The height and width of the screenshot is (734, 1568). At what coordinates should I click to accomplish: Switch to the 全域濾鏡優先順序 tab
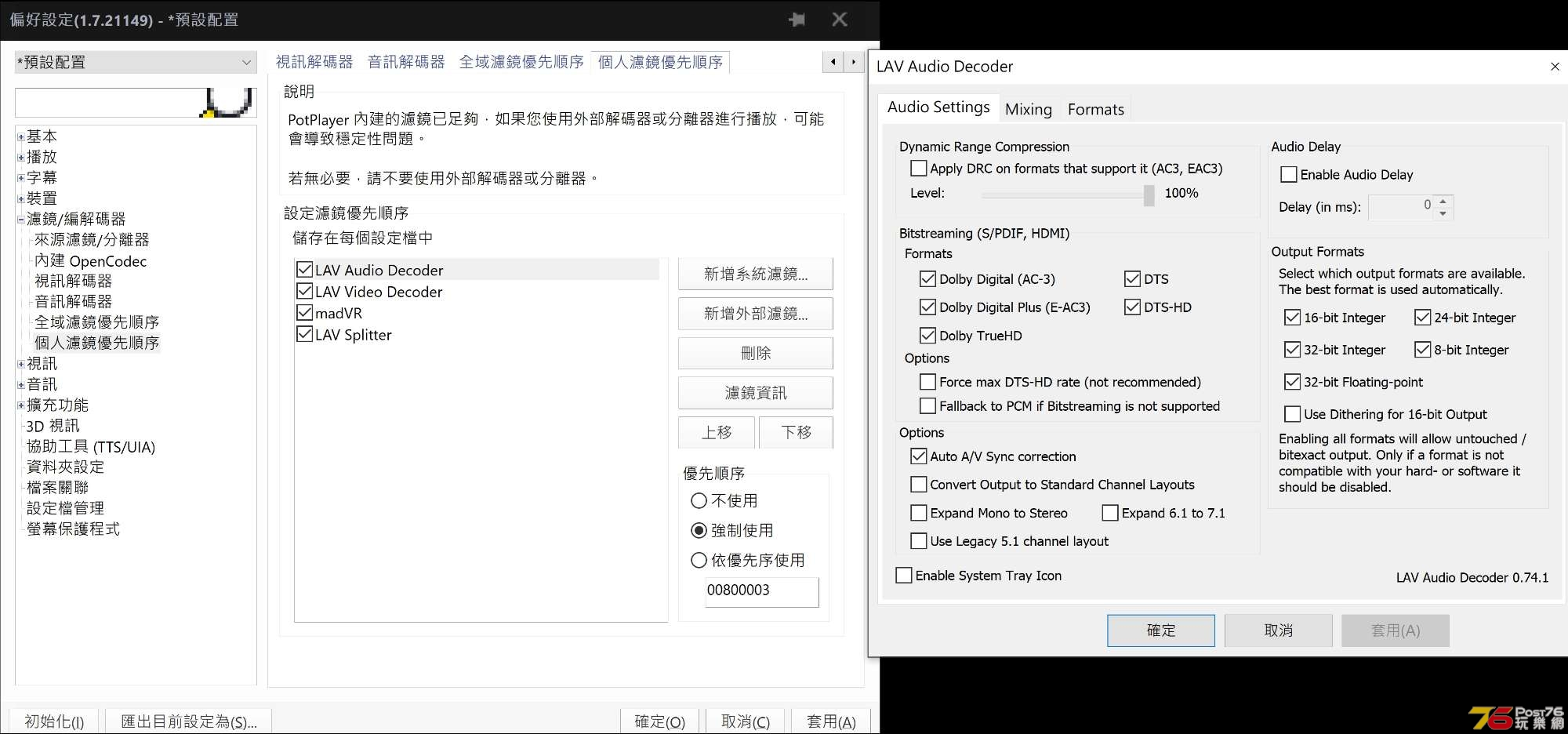click(521, 62)
